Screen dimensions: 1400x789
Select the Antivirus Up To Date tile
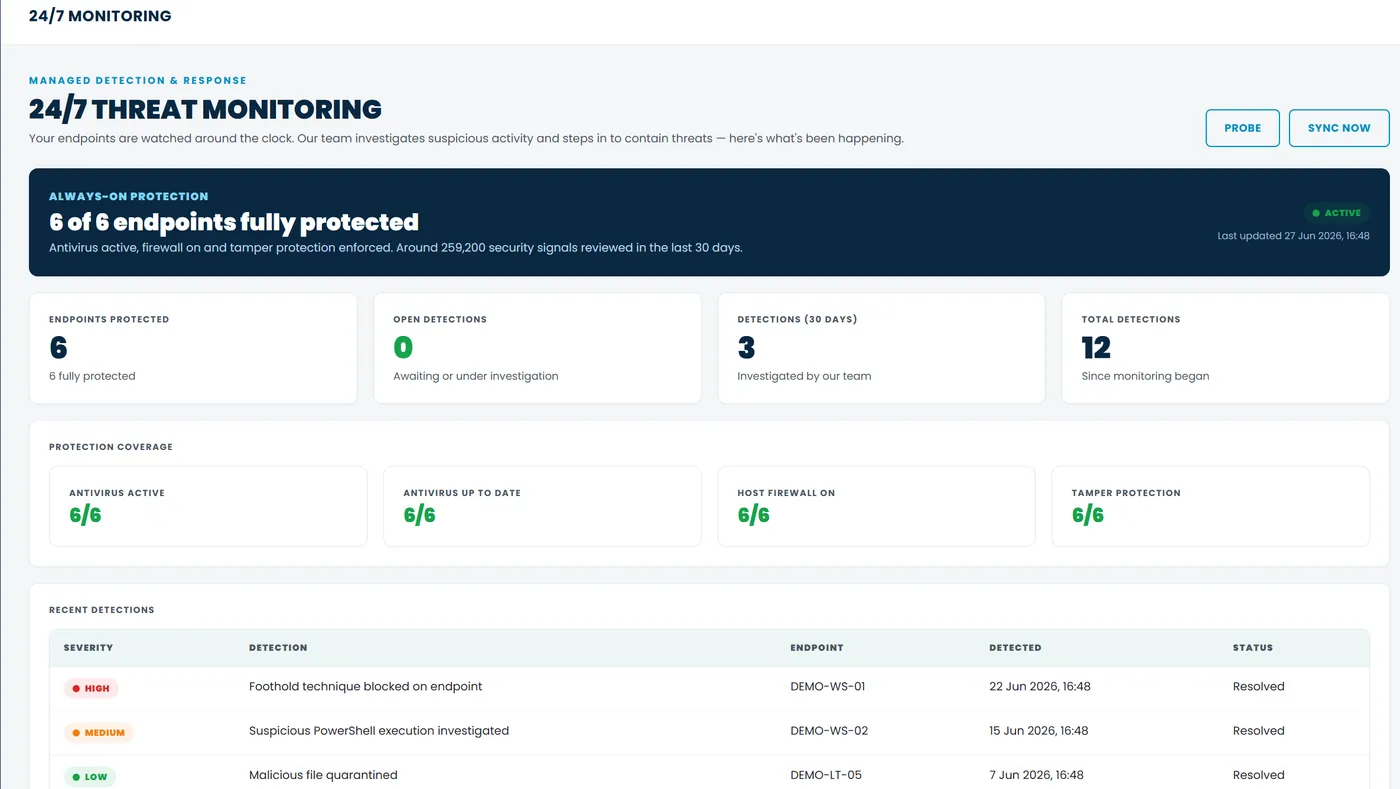pos(542,506)
